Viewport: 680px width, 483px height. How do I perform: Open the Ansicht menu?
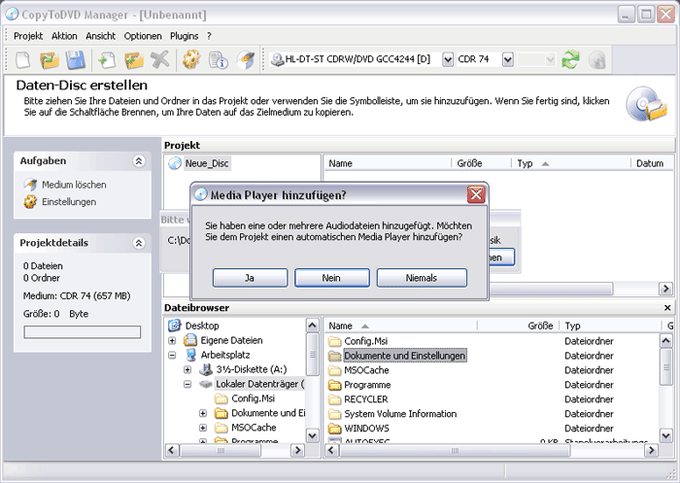100,36
